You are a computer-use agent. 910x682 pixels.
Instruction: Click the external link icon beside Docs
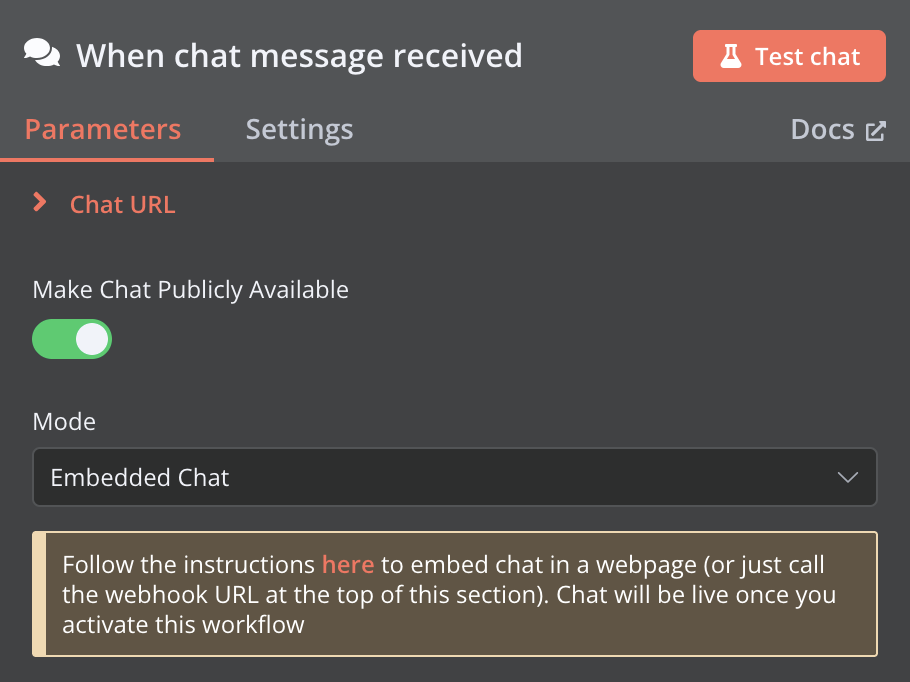(876, 131)
